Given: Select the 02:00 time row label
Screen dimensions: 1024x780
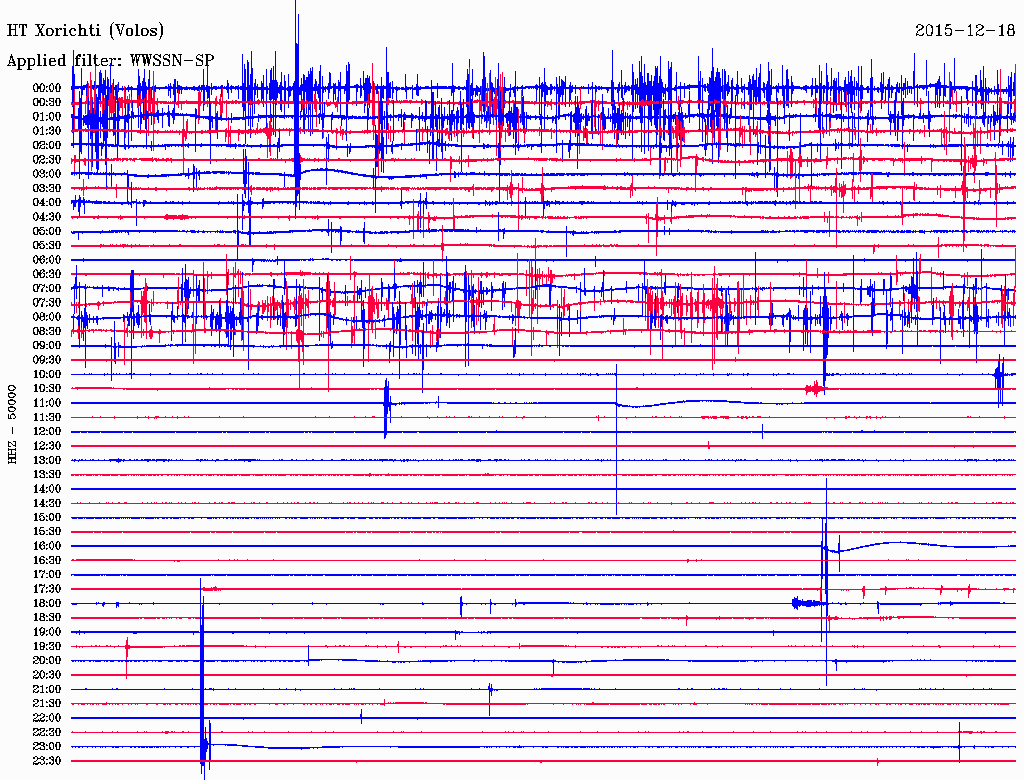Looking at the screenshot, I should [x=47, y=146].
